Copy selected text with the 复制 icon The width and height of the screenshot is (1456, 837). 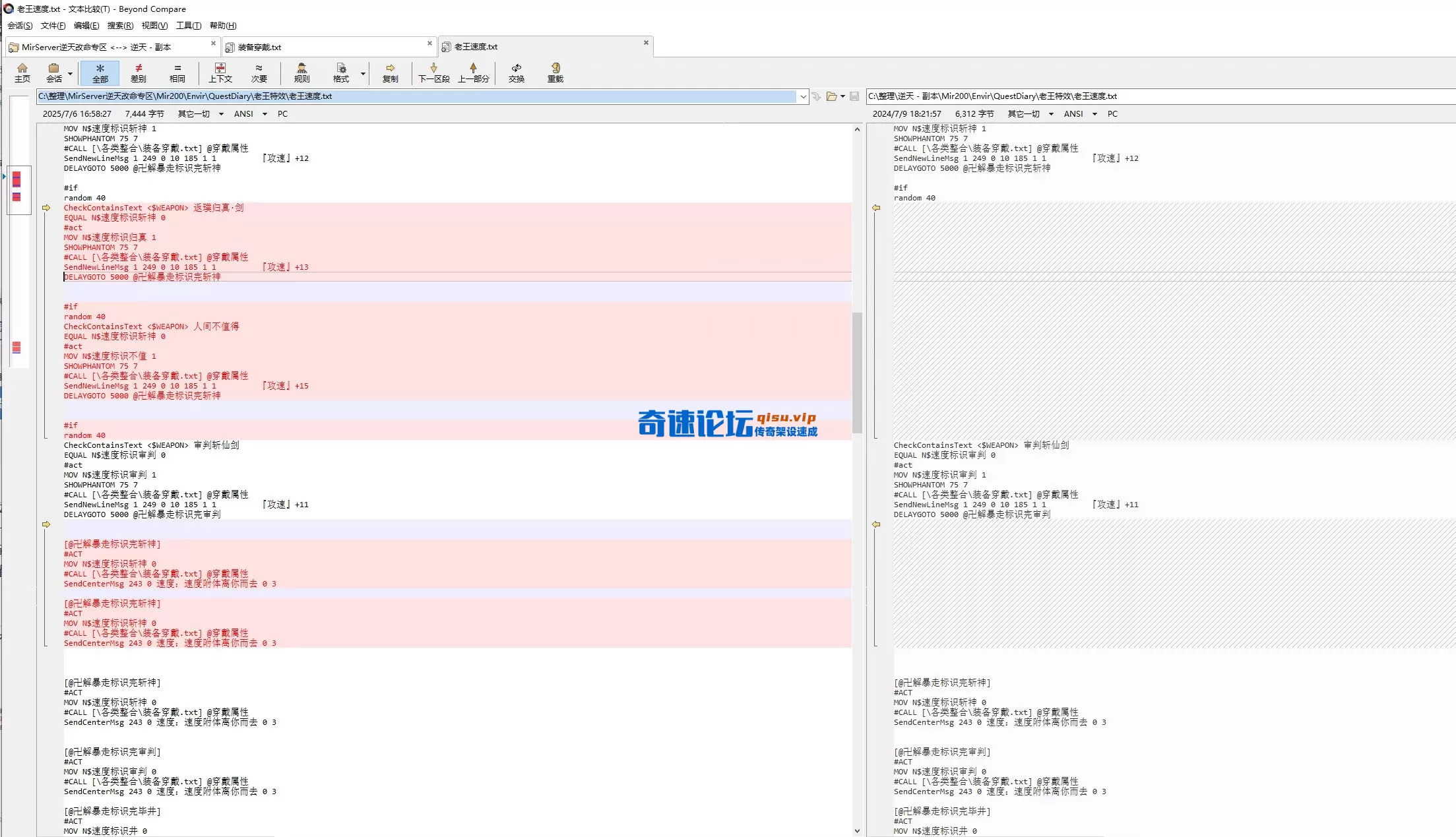(x=391, y=73)
